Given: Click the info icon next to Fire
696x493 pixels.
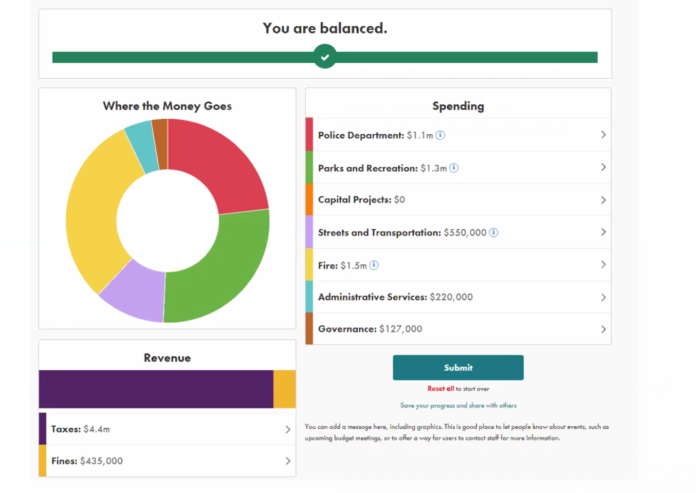Looking at the screenshot, I should 374,265.
